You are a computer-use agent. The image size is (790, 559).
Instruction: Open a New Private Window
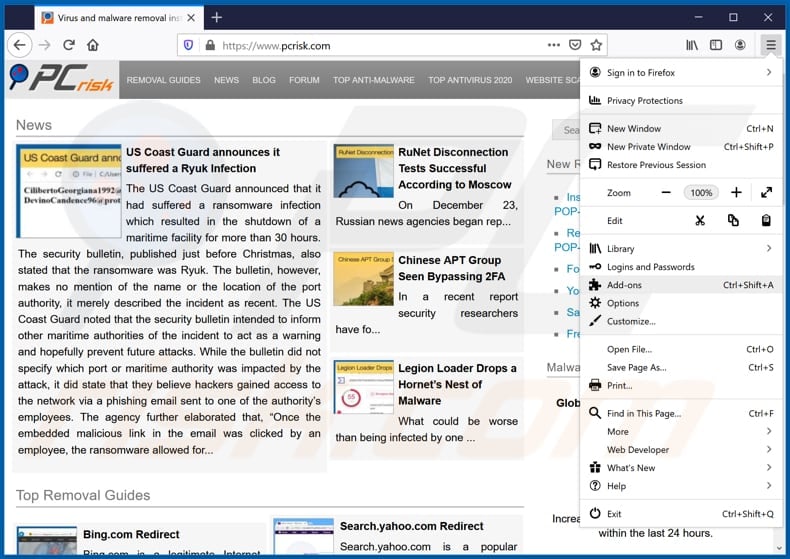click(x=681, y=147)
